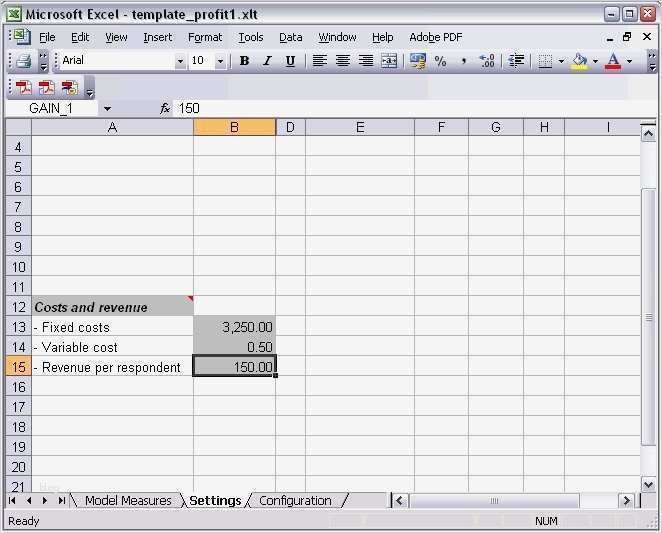Image resolution: width=662 pixels, height=533 pixels.
Task: Click vertical scrollbar up arrow
Action: click(648, 134)
